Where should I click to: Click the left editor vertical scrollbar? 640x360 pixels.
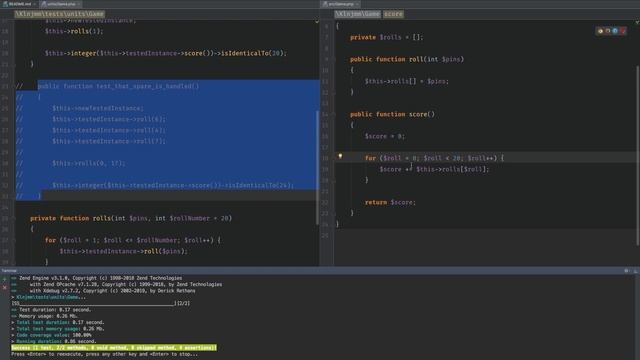pyautogui.click(x=318, y=167)
